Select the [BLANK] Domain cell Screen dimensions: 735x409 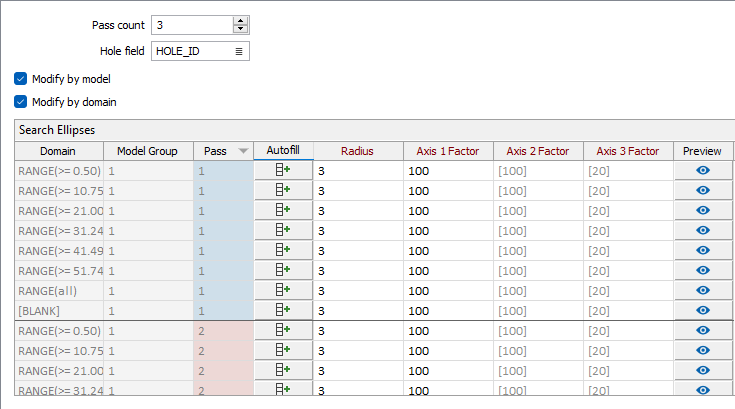click(x=59, y=311)
